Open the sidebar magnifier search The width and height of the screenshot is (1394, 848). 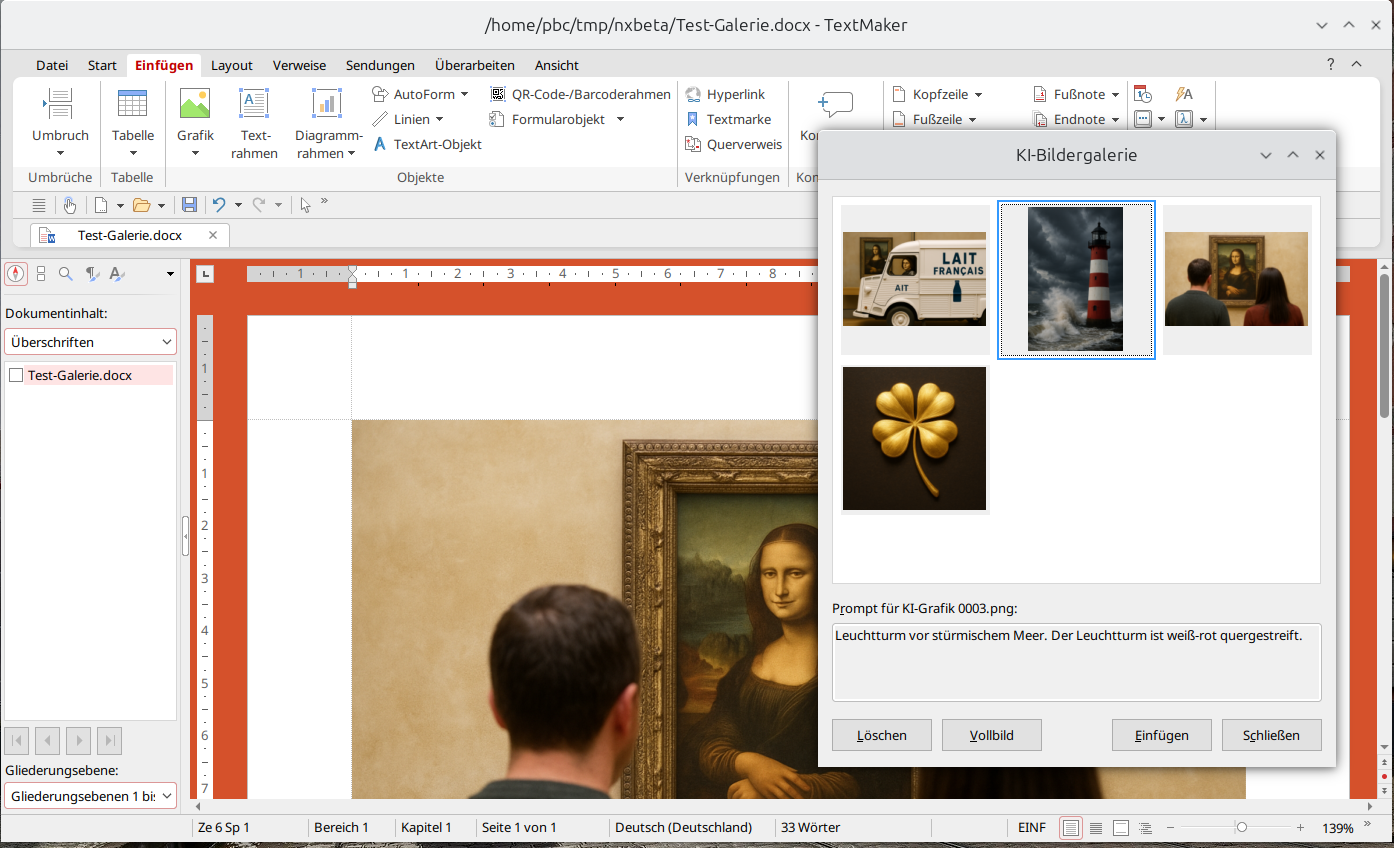click(x=66, y=273)
